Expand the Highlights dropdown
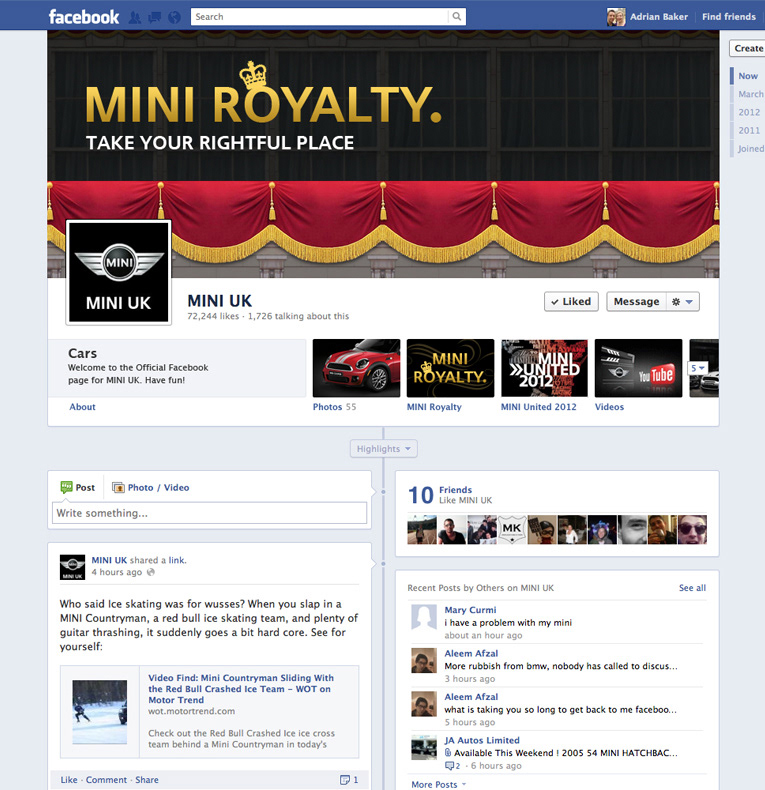Image resolution: width=765 pixels, height=790 pixels. [384, 449]
